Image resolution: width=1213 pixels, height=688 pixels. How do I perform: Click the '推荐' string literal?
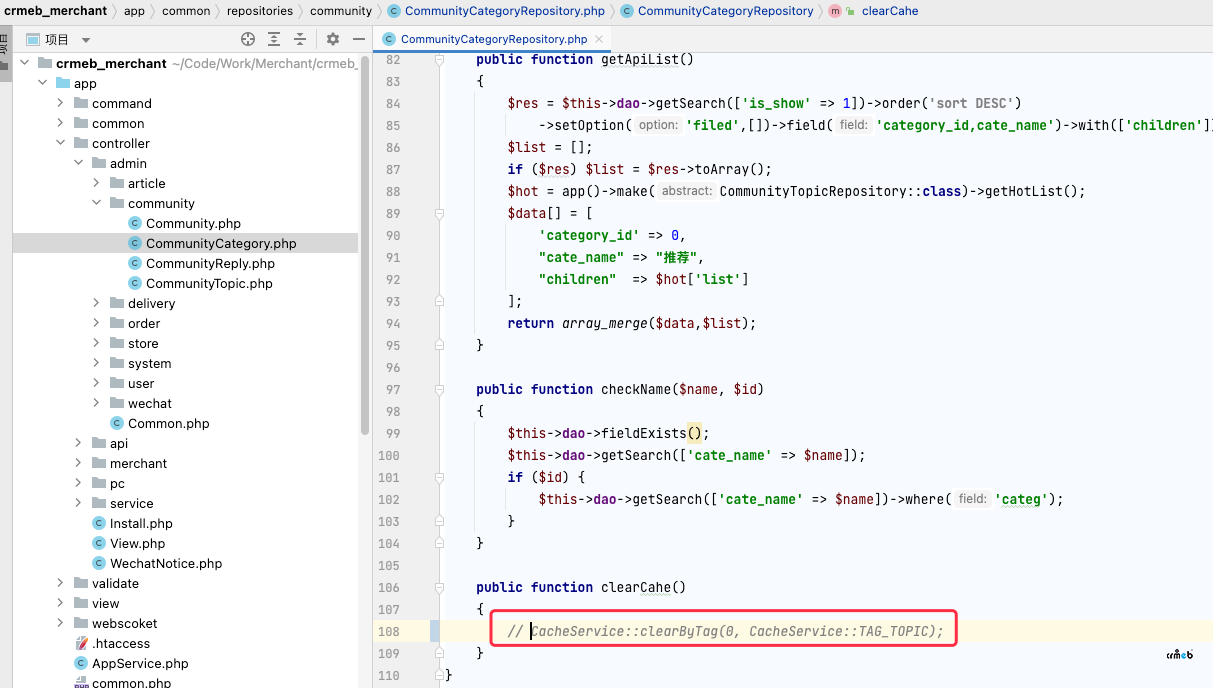[x=675, y=257]
